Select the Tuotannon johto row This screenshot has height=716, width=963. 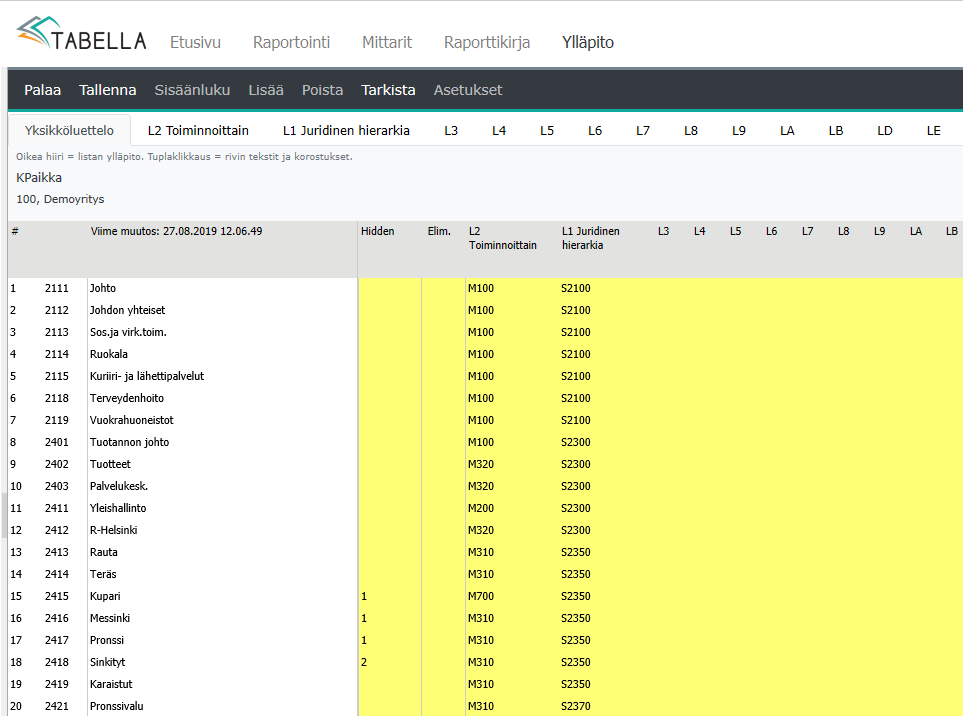point(130,442)
